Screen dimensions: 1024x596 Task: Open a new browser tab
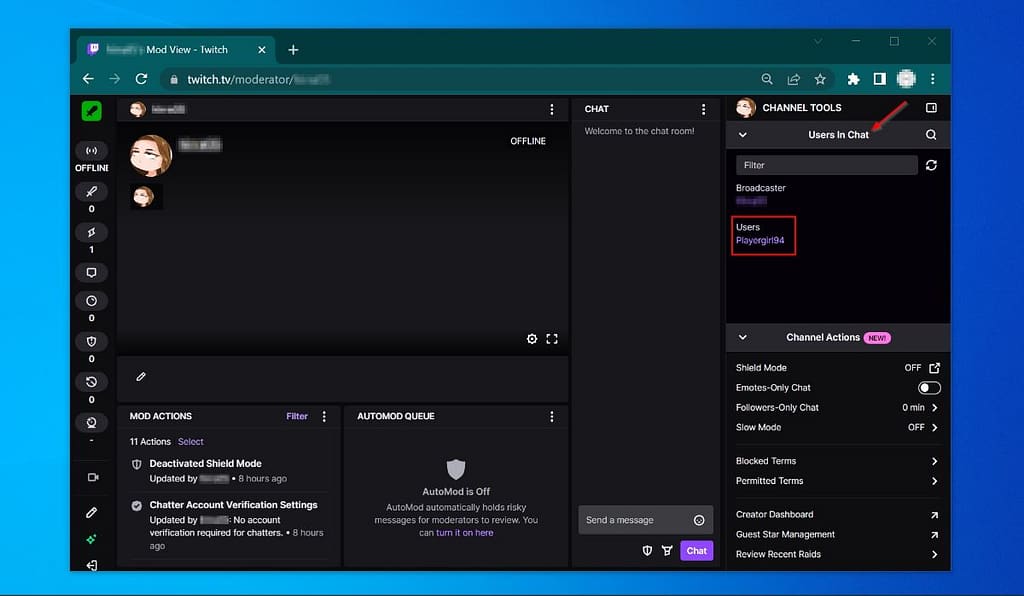click(x=293, y=50)
